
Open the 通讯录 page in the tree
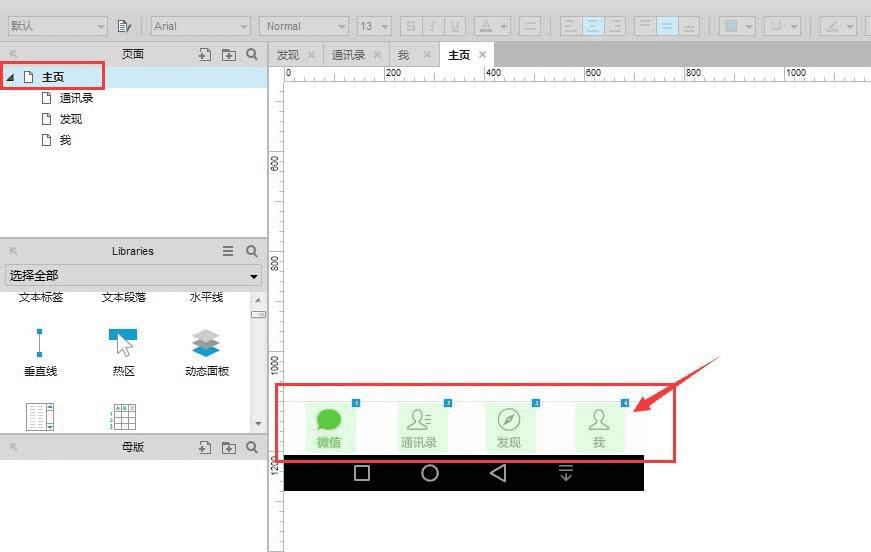[76, 98]
